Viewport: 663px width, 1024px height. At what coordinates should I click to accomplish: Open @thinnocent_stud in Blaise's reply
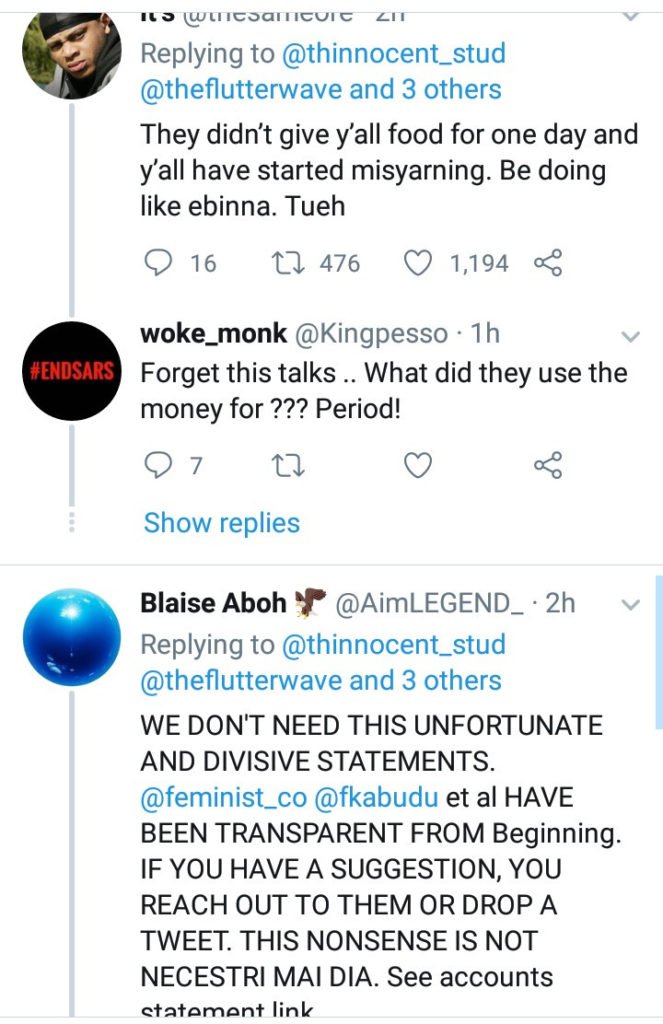(394, 645)
